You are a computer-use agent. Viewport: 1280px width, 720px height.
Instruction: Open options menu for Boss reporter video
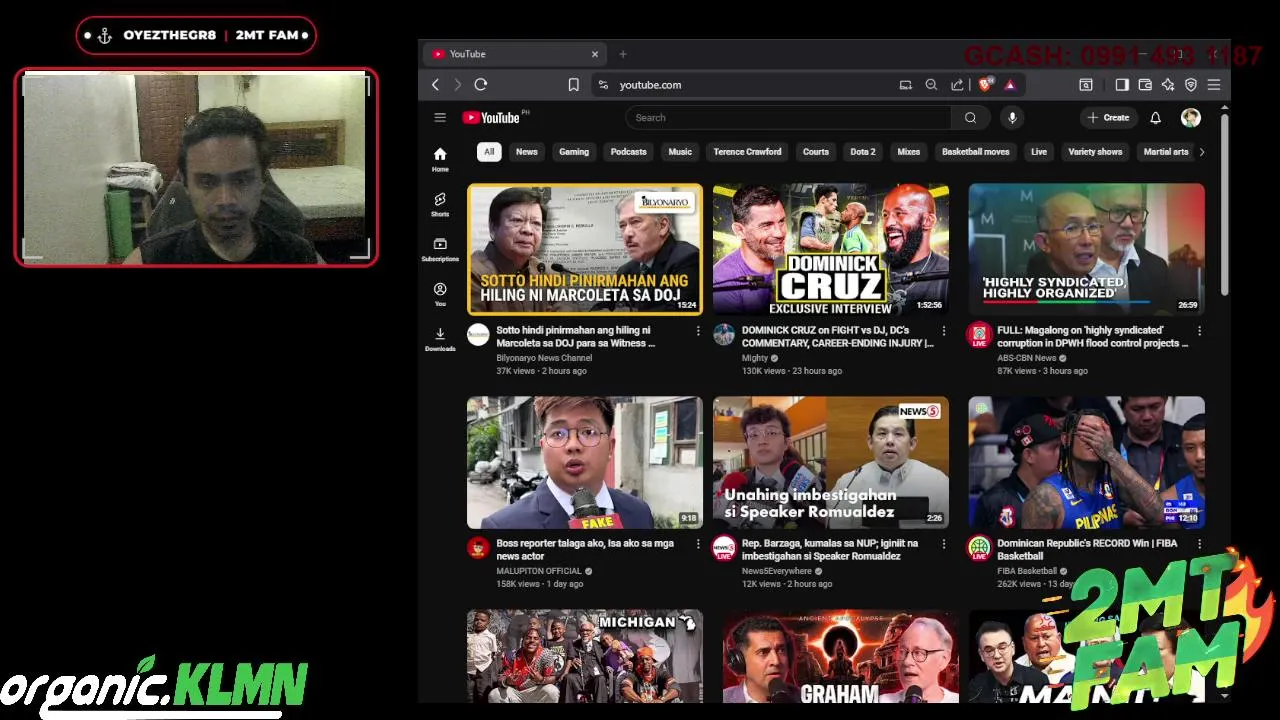tap(698, 544)
